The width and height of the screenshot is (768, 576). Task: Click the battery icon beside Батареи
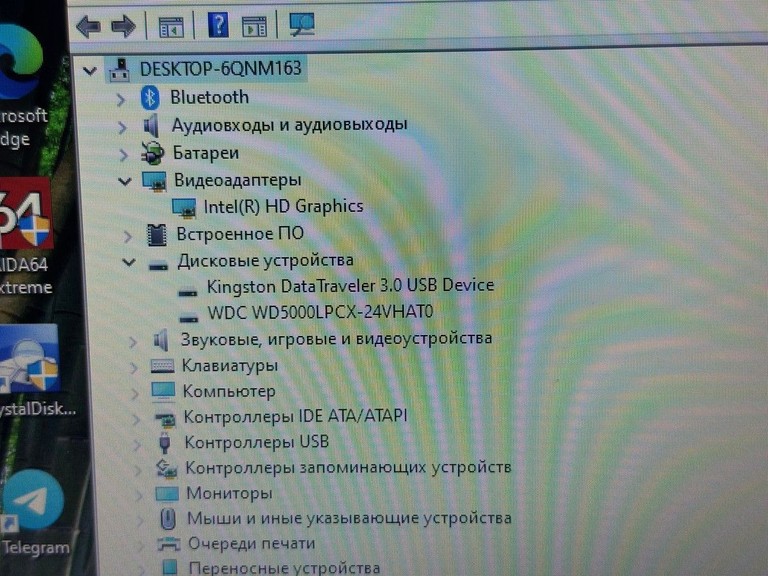coord(152,153)
